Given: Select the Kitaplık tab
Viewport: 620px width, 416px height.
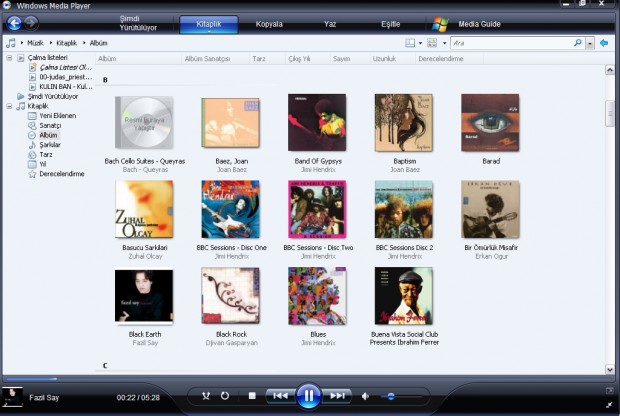Looking at the screenshot, I should 209,24.
